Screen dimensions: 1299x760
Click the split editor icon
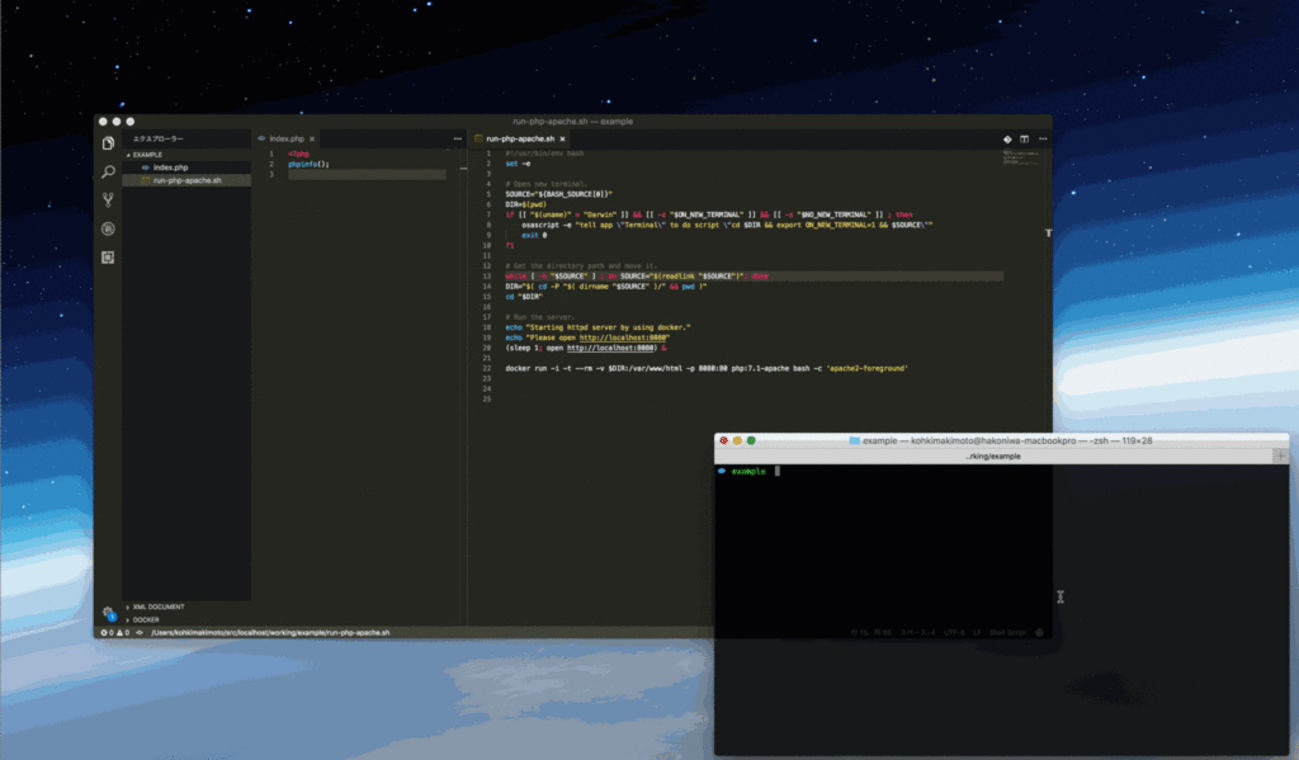(1024, 139)
